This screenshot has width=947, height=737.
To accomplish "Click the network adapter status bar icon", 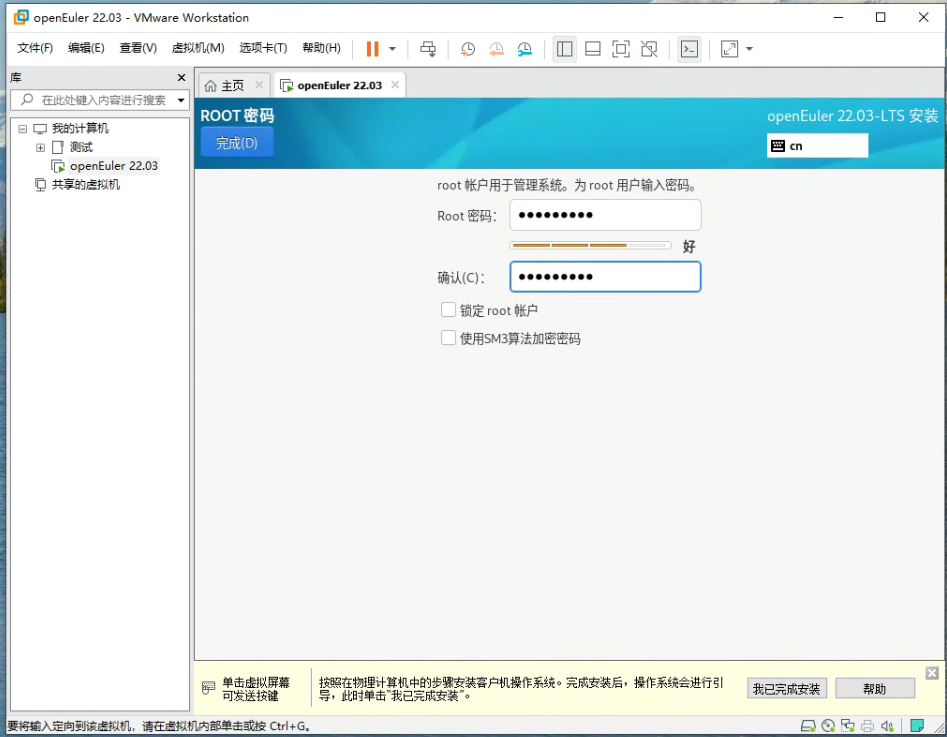I will [x=848, y=726].
